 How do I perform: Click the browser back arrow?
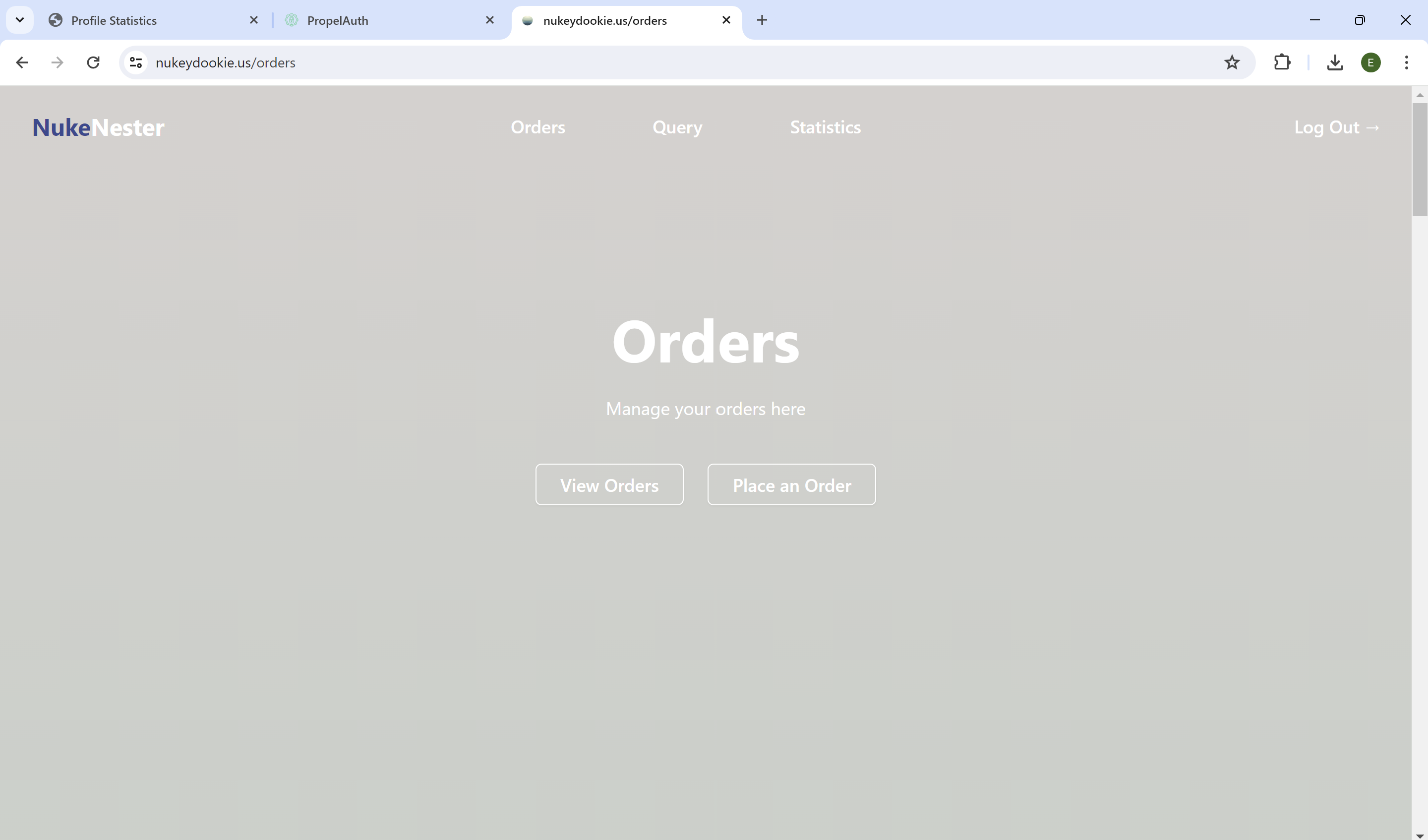pos(22,62)
